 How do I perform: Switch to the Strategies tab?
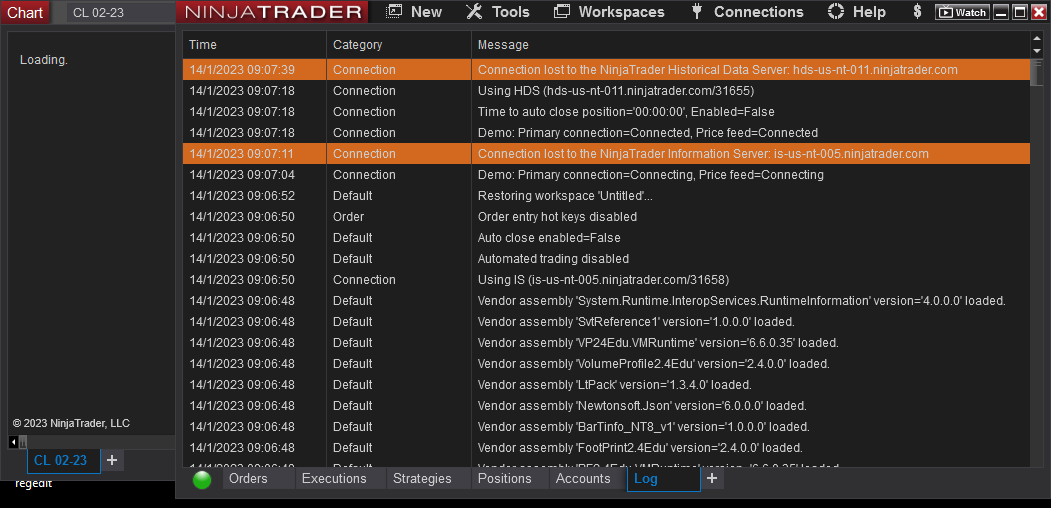(x=422, y=479)
